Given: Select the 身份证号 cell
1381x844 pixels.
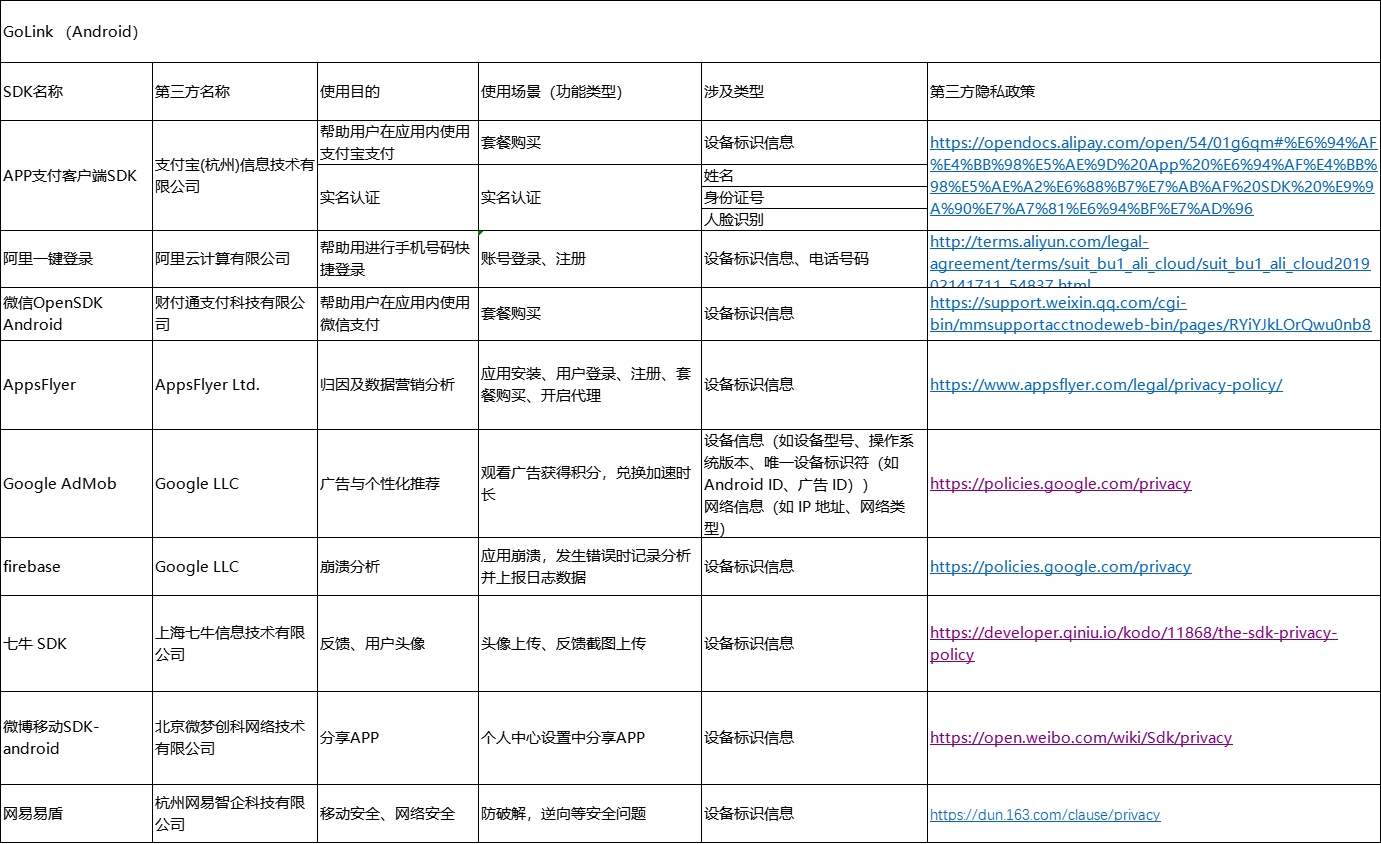Looking at the screenshot, I should pyautogui.click(x=734, y=198).
